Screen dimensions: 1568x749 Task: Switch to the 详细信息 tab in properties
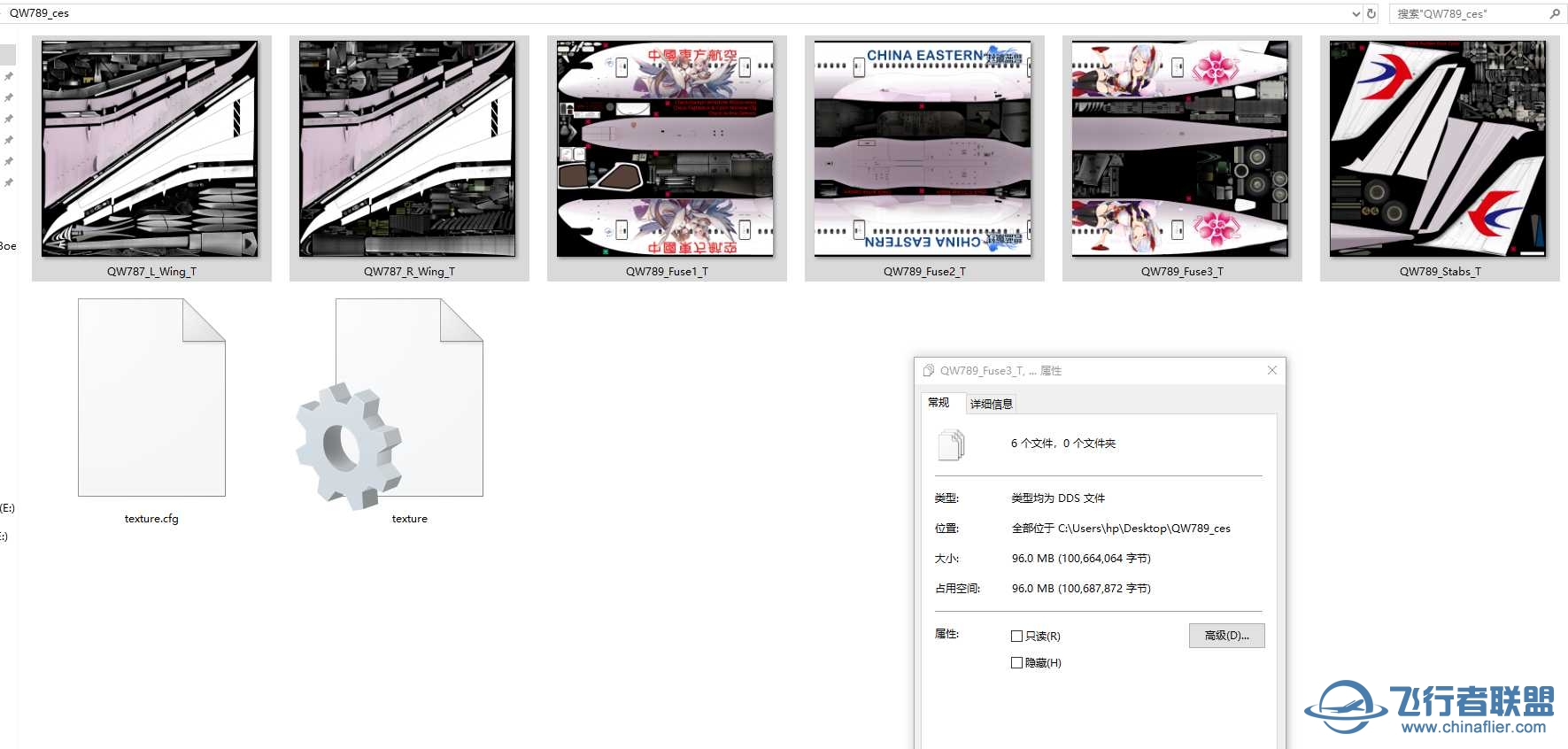(x=991, y=404)
